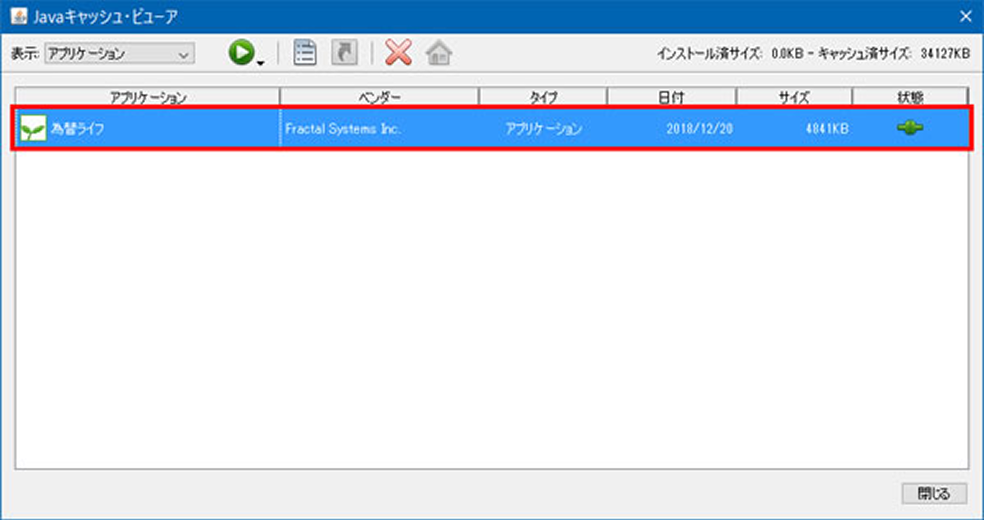The height and width of the screenshot is (520, 984).
Task: Sort by アプリケーション column header
Action: click(x=148, y=97)
